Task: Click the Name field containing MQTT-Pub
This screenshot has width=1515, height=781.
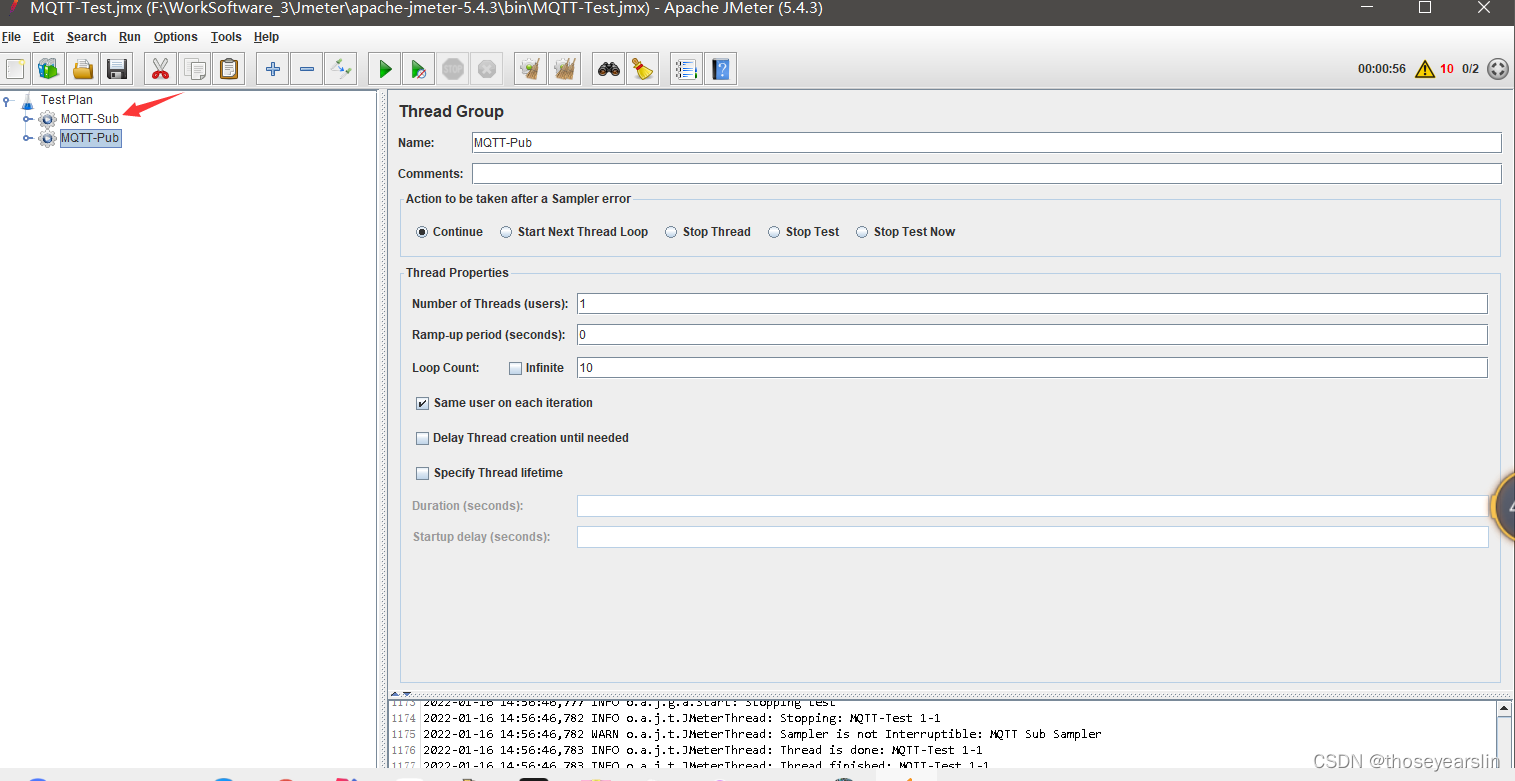Action: [986, 142]
